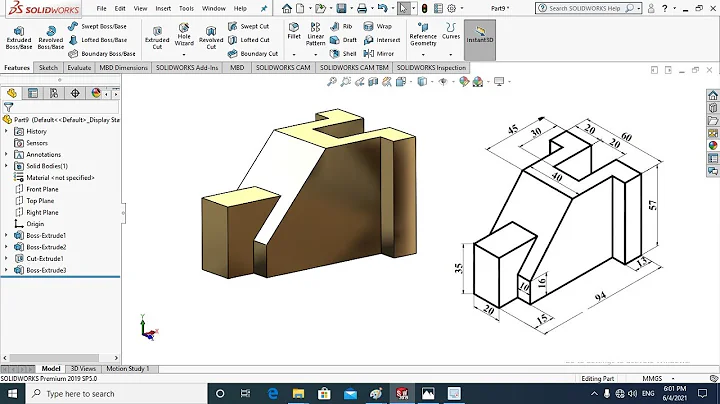Screen dimensions: 720x404
Task: Click the Shell tool
Action: coord(343,54)
